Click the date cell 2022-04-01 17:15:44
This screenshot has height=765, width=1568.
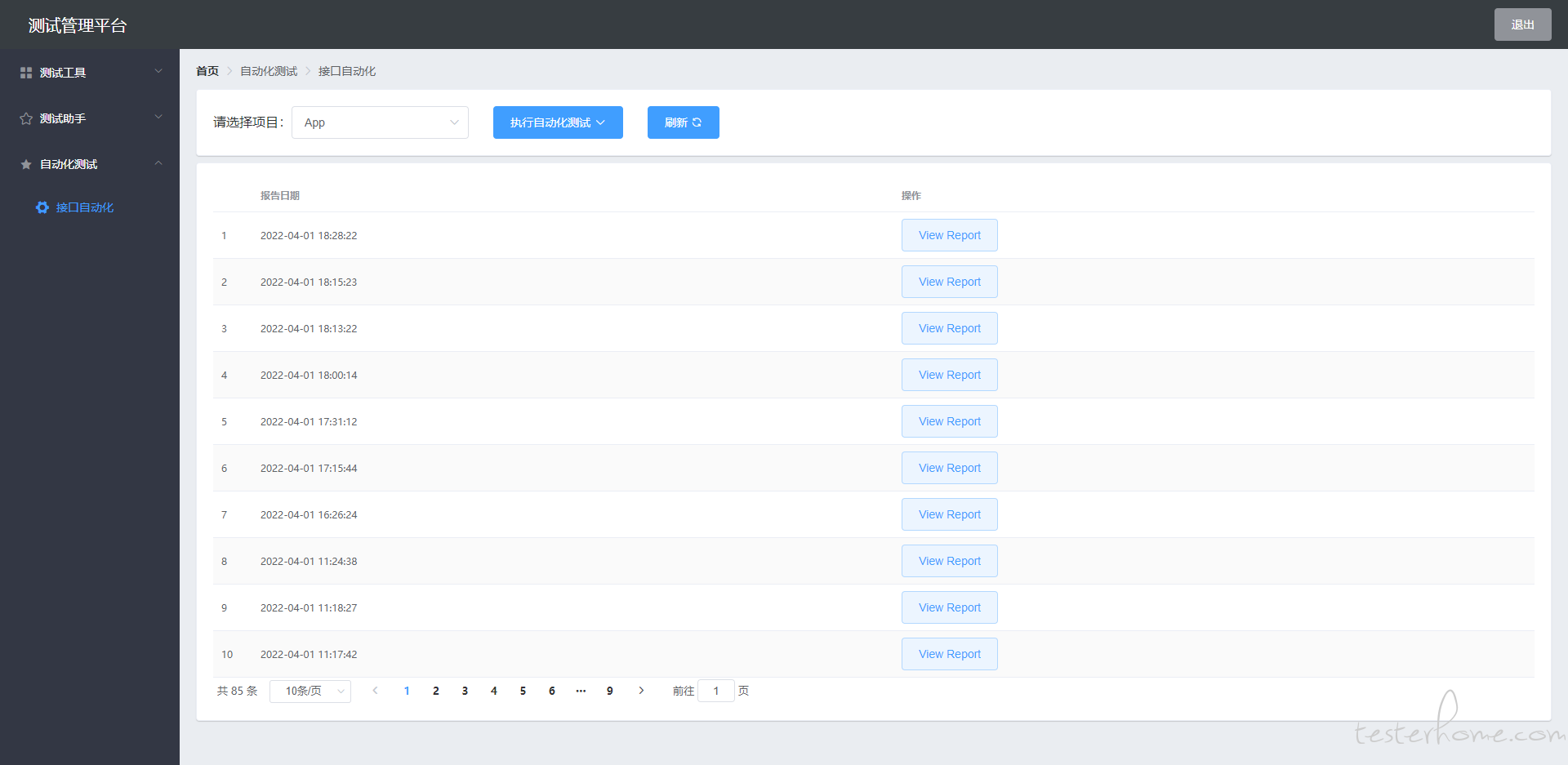(309, 468)
